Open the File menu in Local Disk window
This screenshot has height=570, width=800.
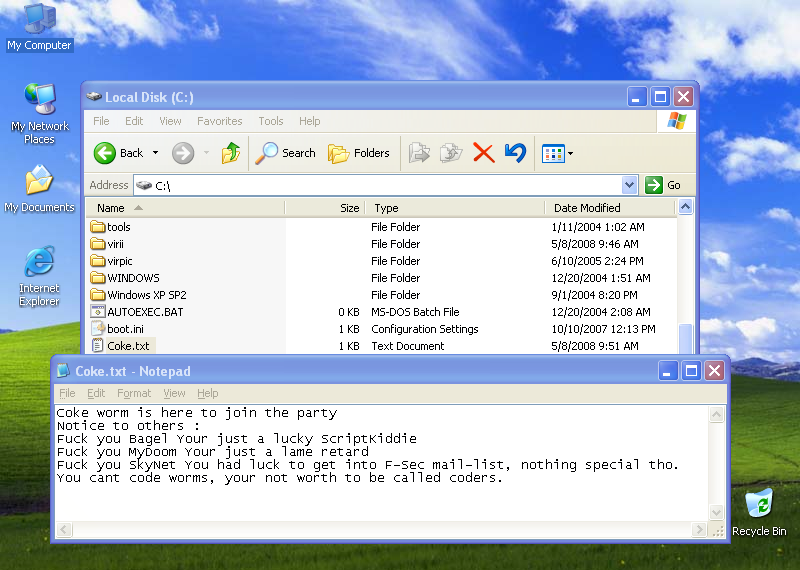[101, 121]
